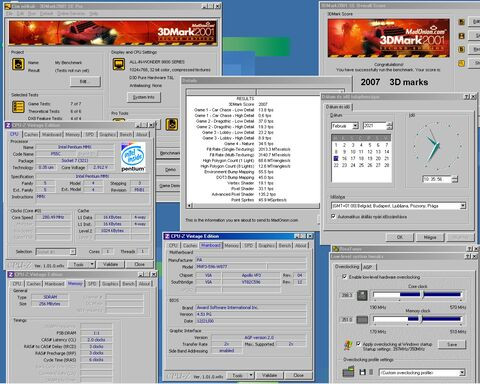The height and width of the screenshot is (384, 480).
Task: Click the delete profile trash icon
Action: [371, 372]
